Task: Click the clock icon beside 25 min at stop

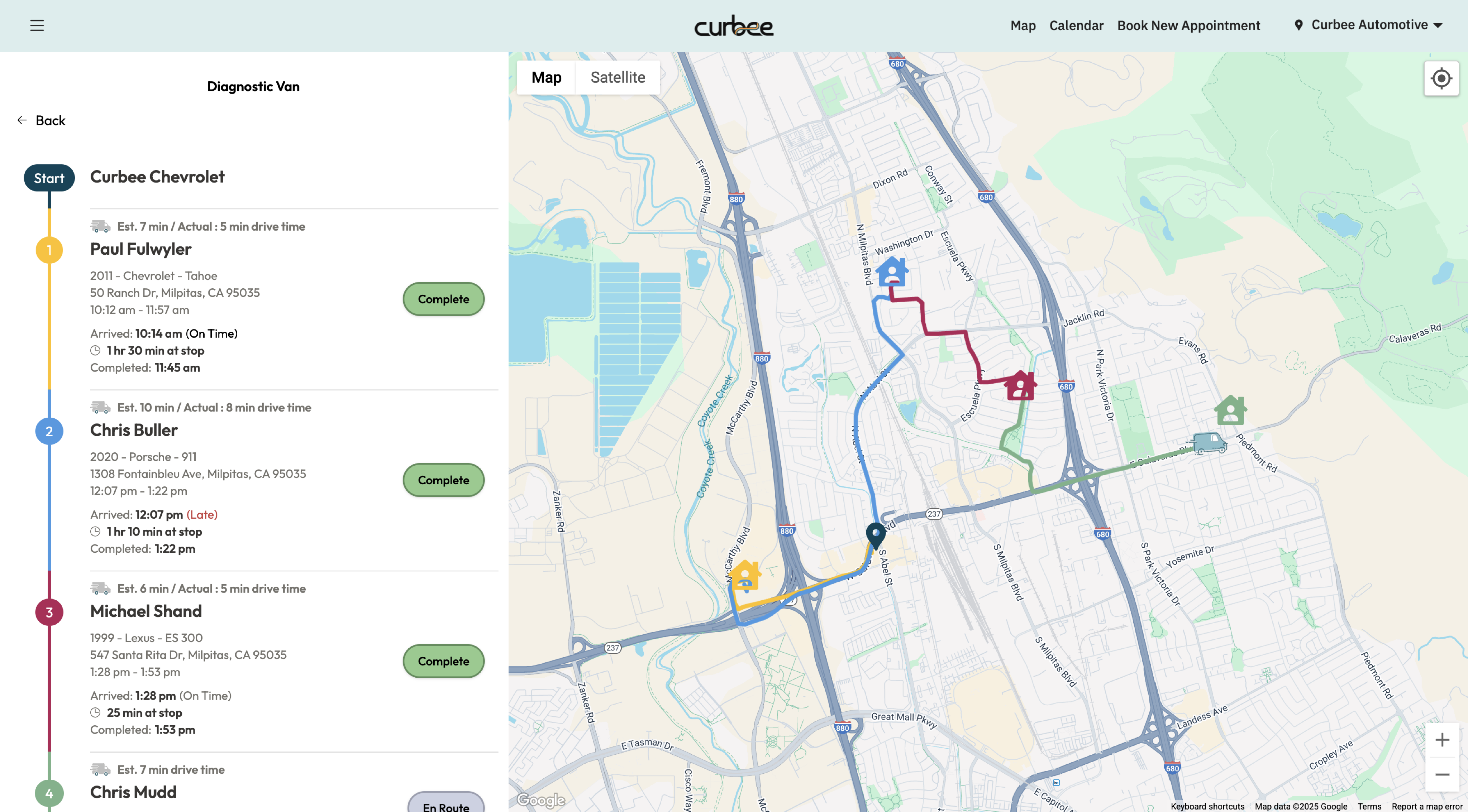Action: (x=95, y=713)
